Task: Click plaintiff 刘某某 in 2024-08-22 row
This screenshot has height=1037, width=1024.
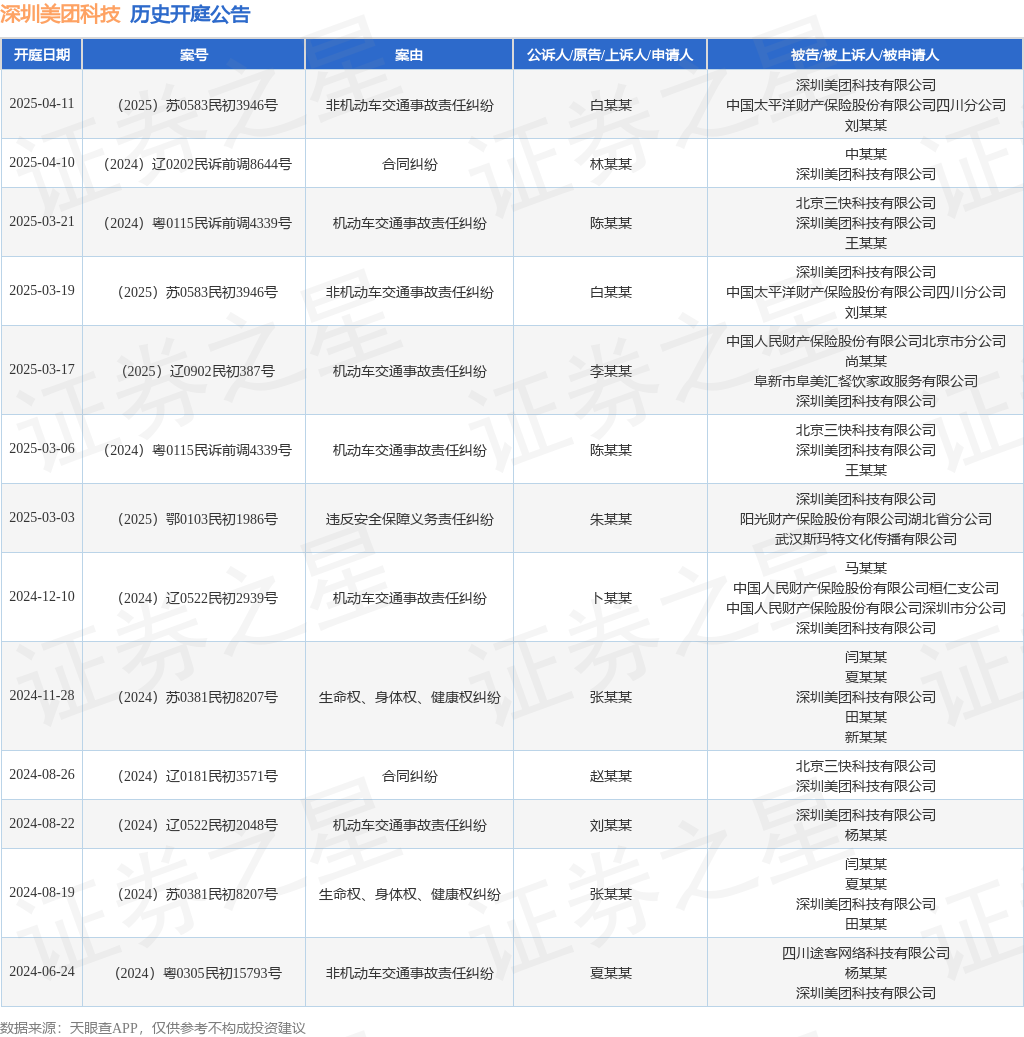Action: coord(611,825)
